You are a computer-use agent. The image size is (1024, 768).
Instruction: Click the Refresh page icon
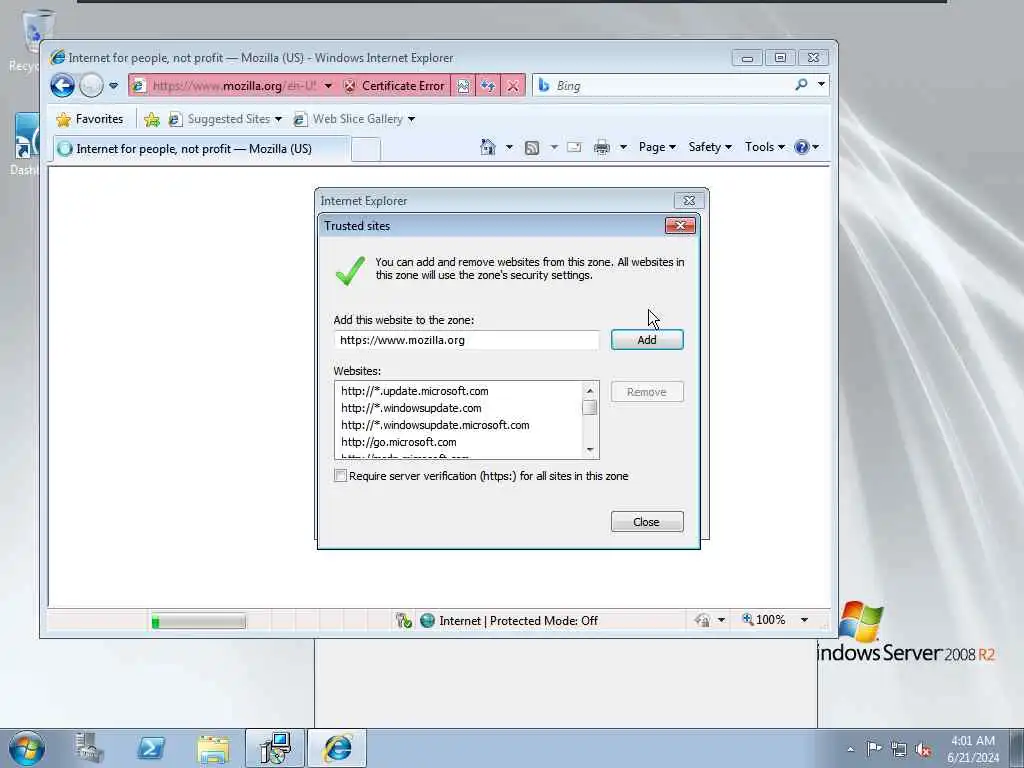point(488,86)
